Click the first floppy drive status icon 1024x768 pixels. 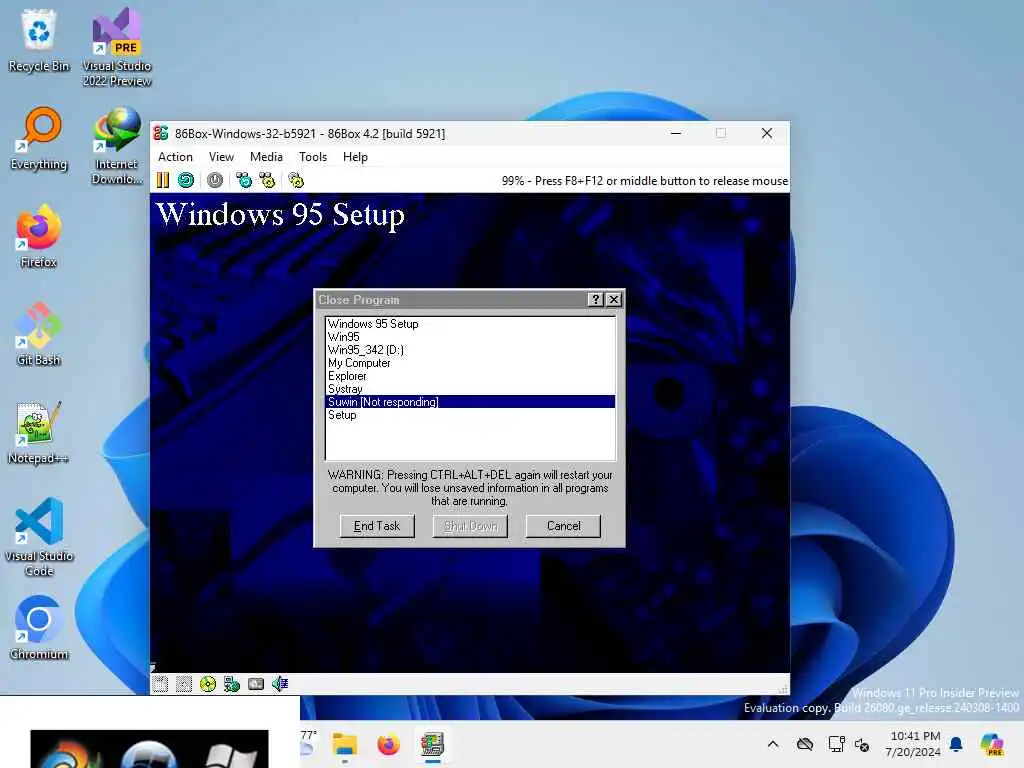point(160,684)
